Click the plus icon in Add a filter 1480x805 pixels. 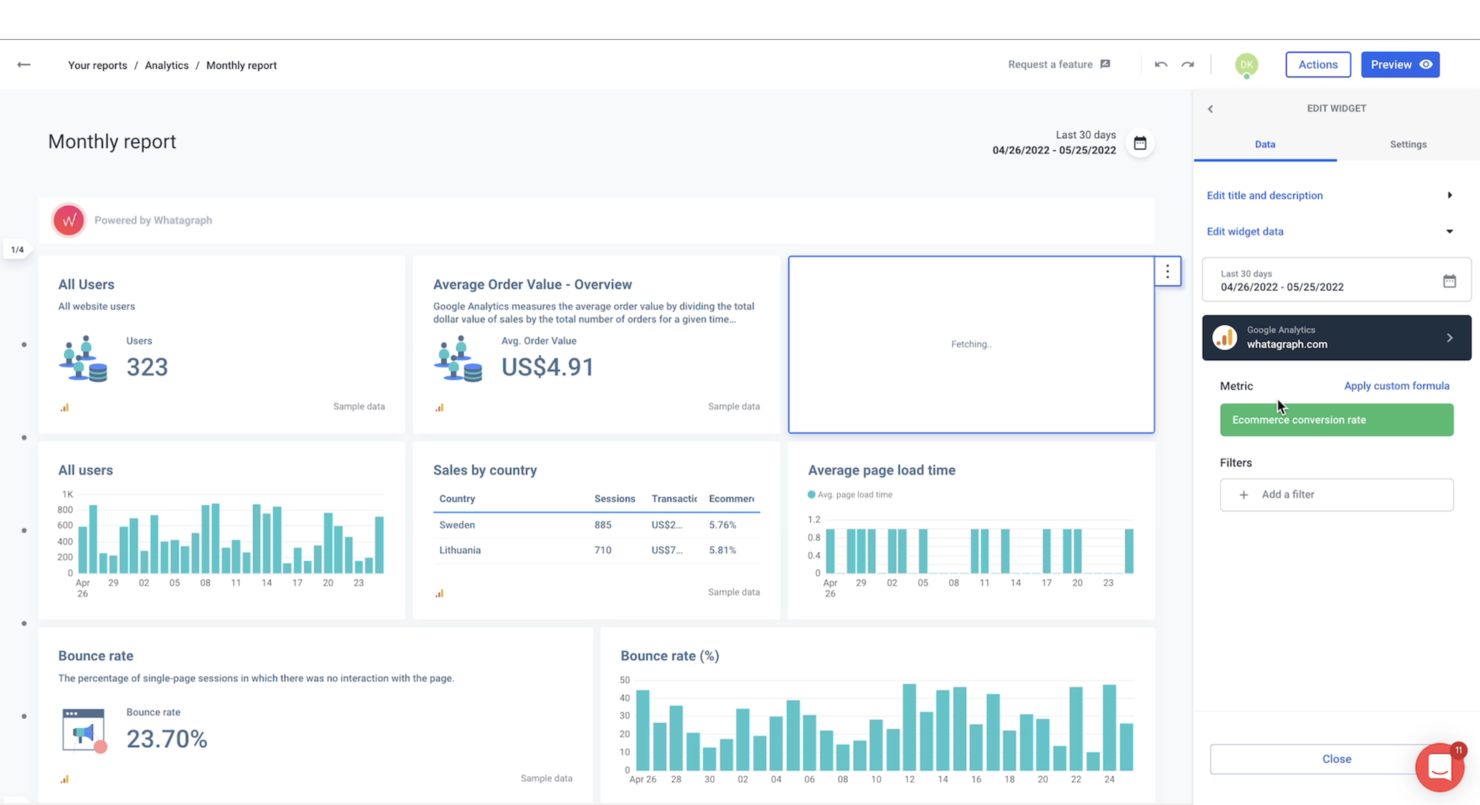pos(1244,495)
